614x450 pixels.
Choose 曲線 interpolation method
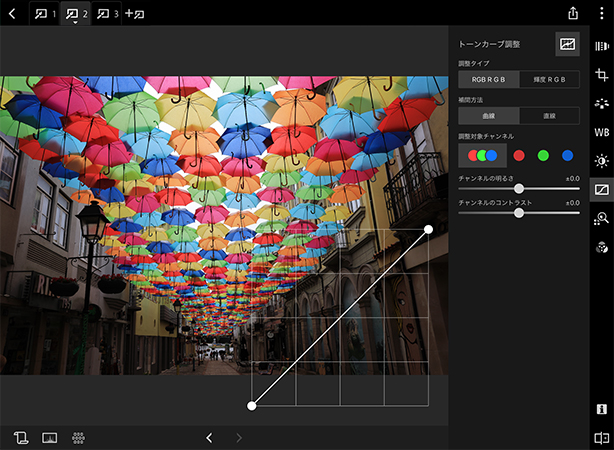pos(488,116)
